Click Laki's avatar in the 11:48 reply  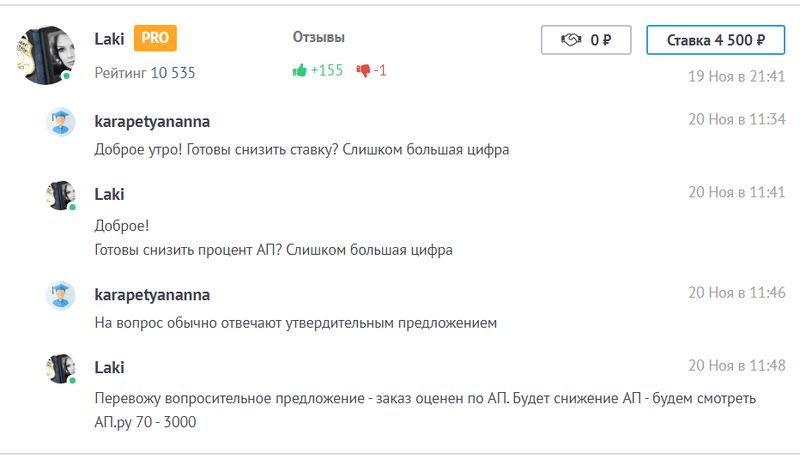tap(61, 368)
